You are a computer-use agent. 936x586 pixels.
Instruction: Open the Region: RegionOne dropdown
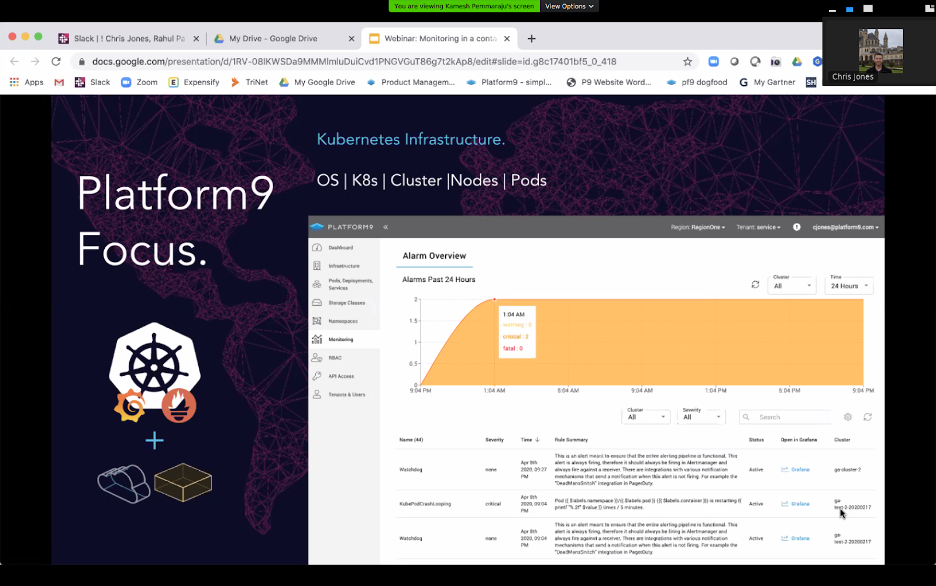coord(698,227)
